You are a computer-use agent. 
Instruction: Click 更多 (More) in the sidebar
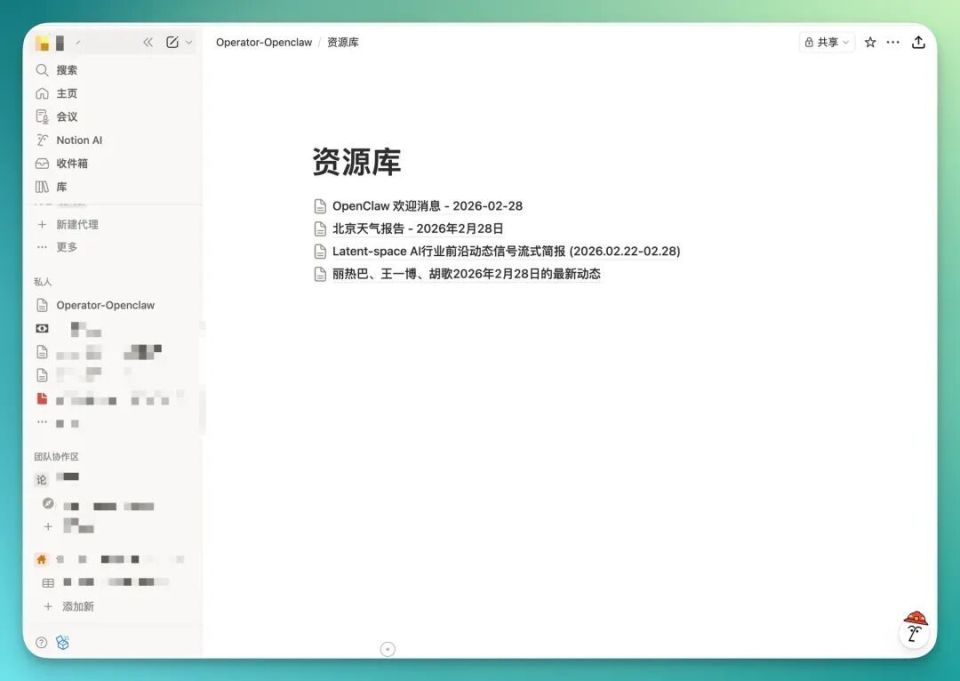click(66, 247)
